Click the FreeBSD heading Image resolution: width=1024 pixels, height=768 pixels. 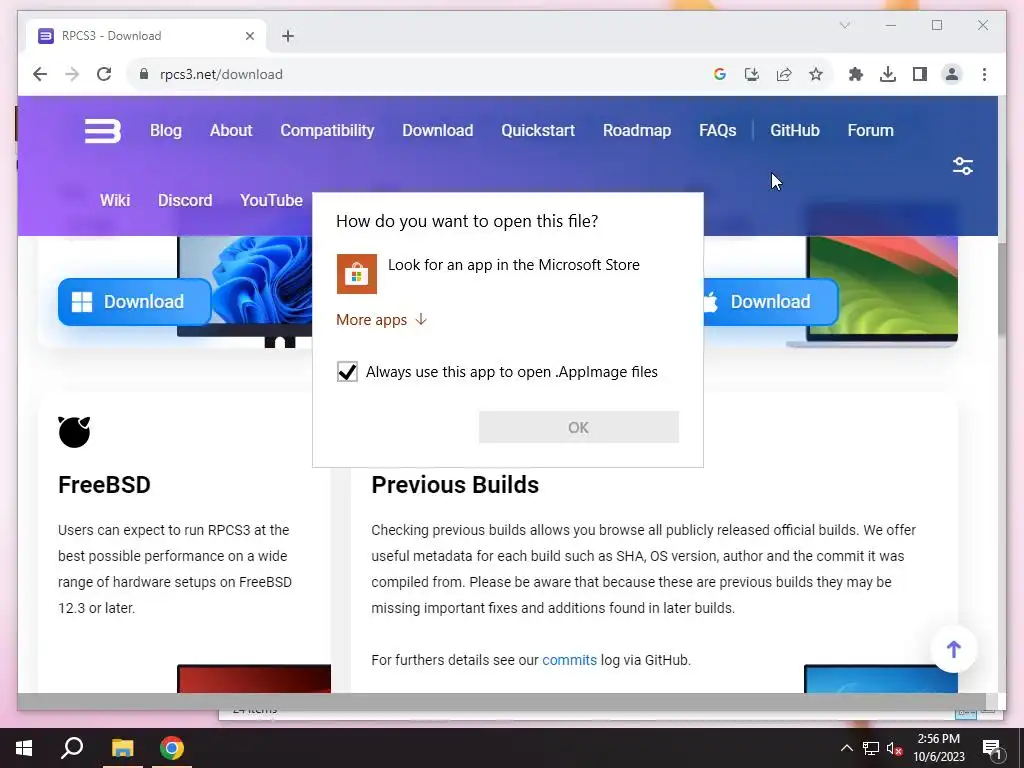tap(104, 485)
